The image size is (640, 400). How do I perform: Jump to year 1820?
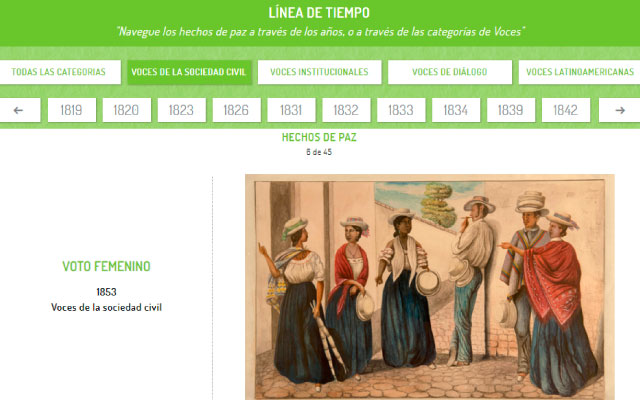[127, 110]
